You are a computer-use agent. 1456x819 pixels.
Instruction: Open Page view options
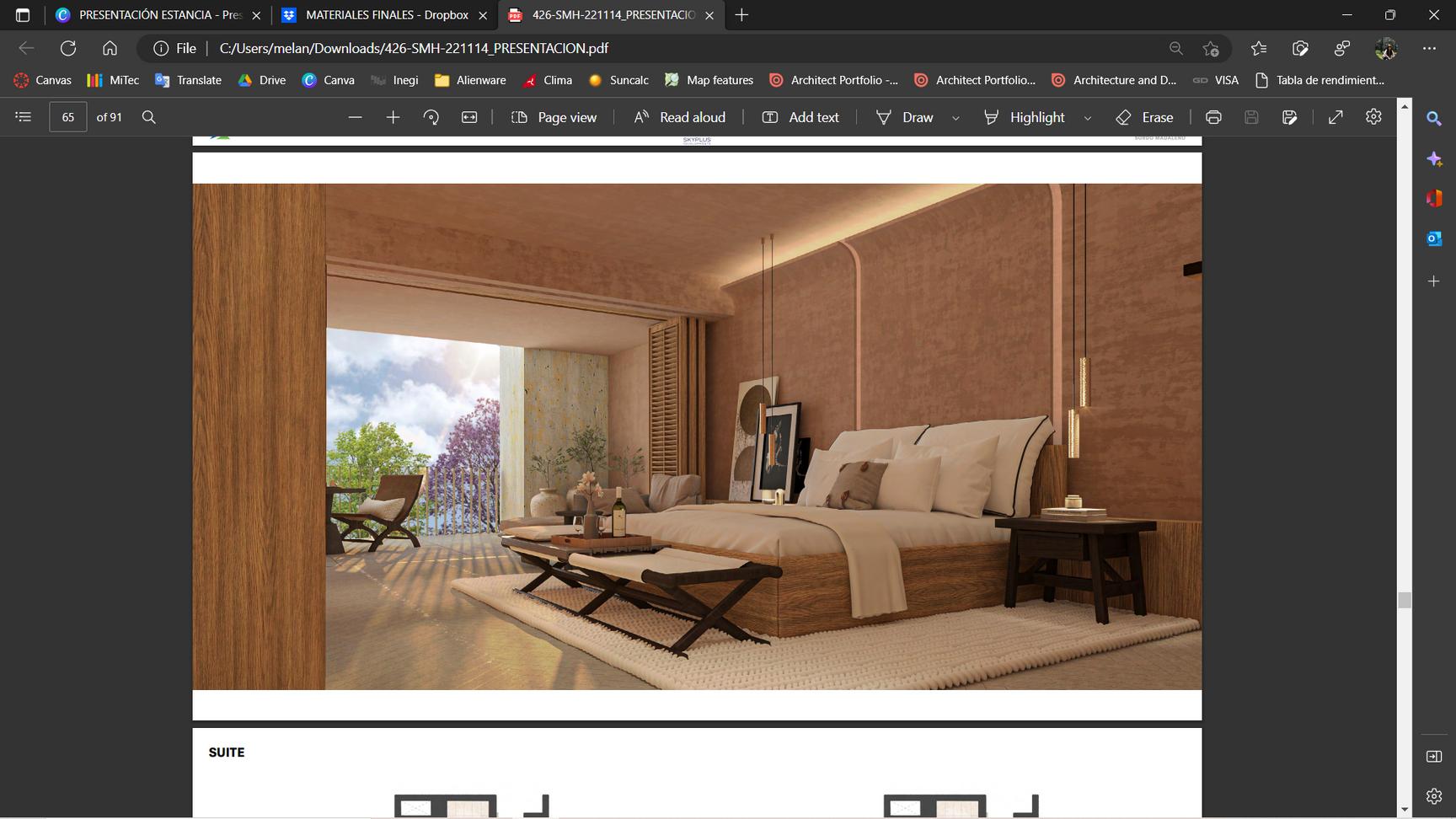click(x=554, y=117)
